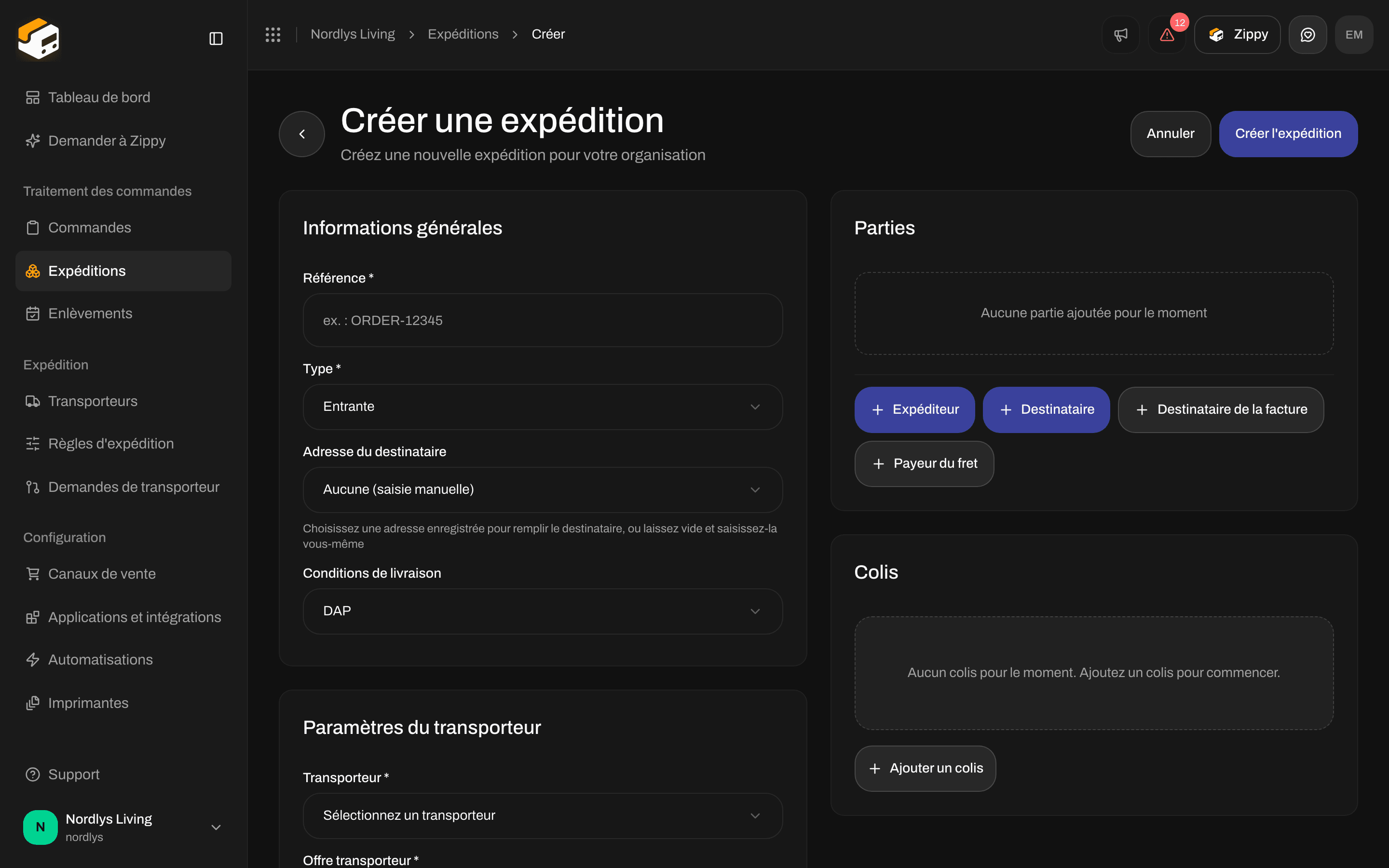This screenshot has width=1389, height=868.
Task: Add Destinataire de la facture party
Action: tap(1220, 410)
